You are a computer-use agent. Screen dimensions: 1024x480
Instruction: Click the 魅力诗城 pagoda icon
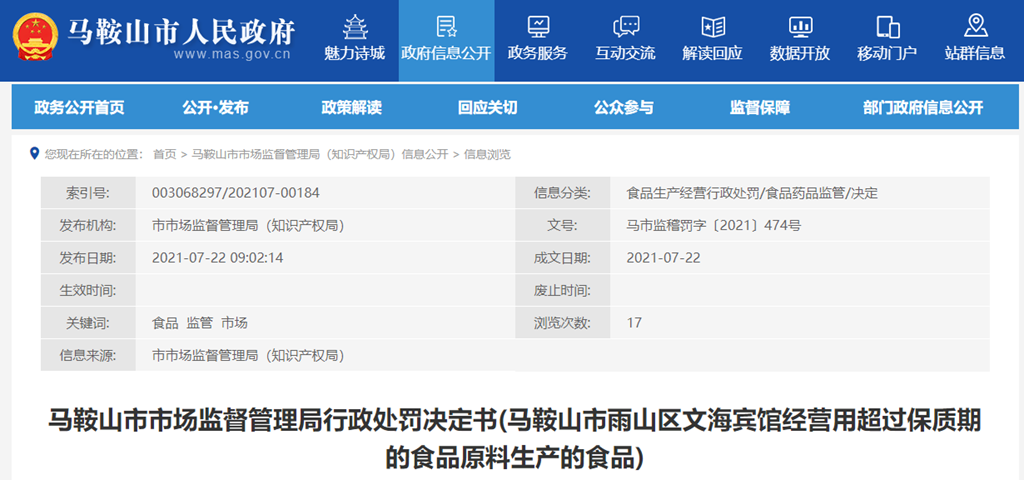(355, 26)
